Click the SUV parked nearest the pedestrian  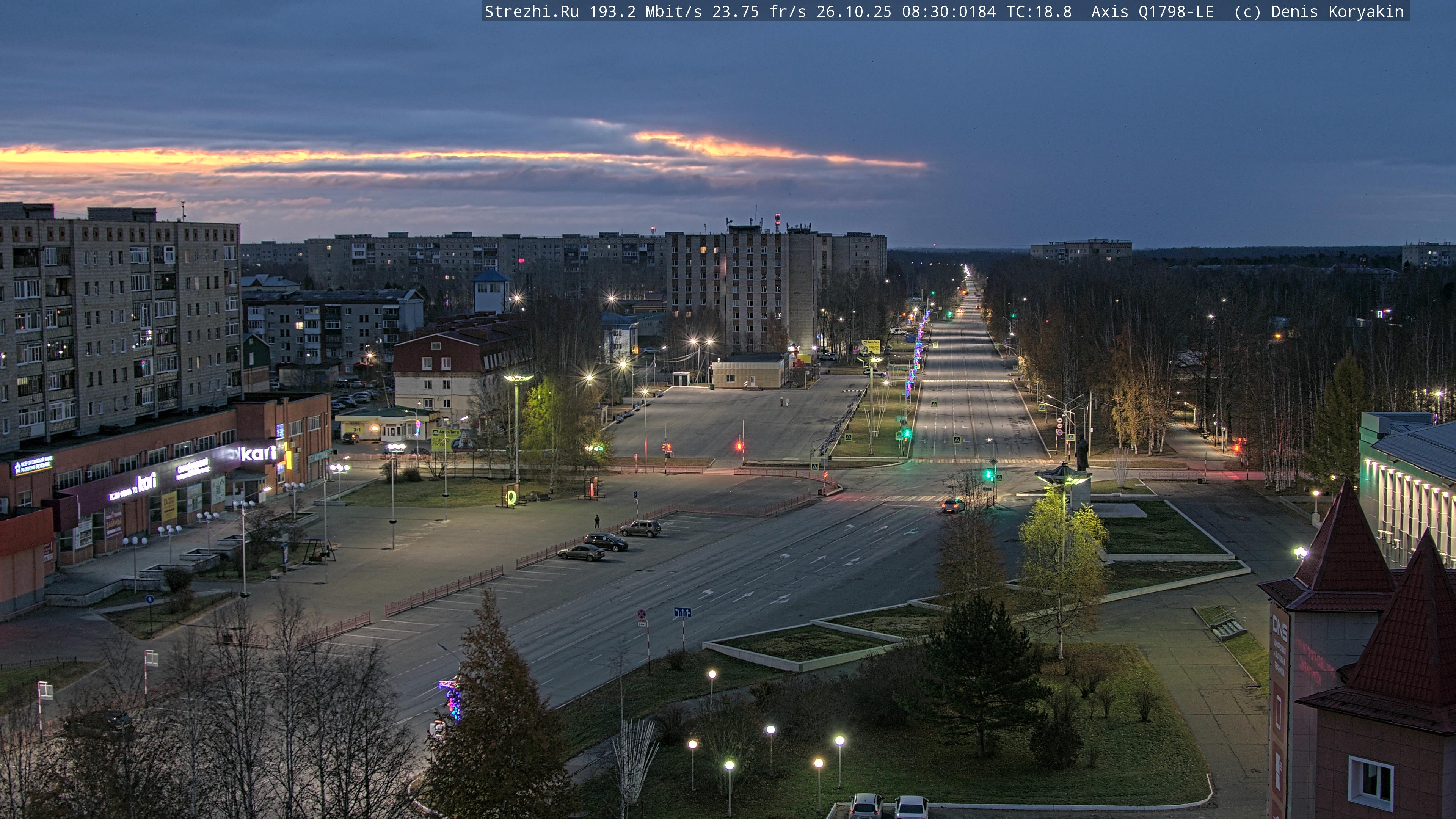pos(640,529)
